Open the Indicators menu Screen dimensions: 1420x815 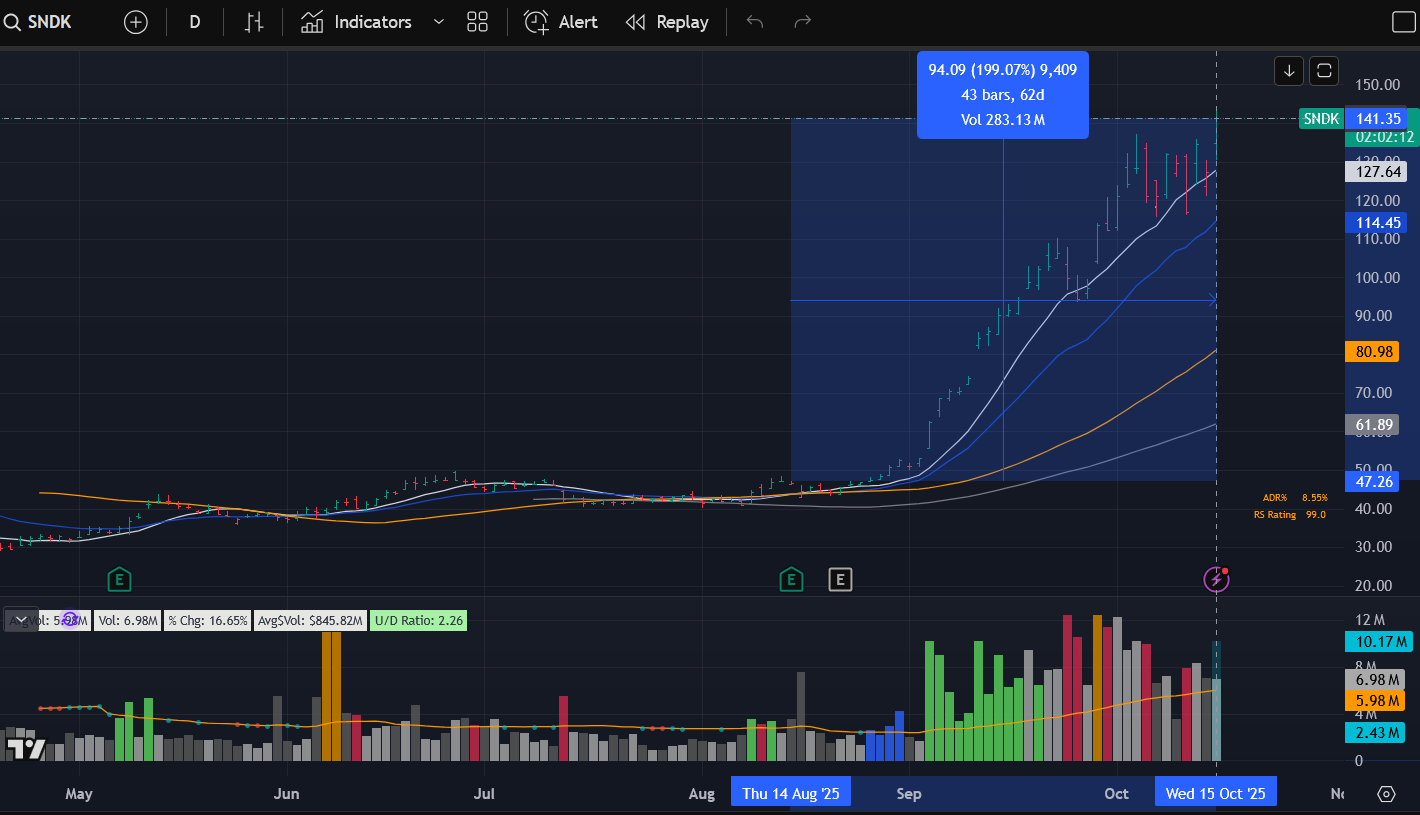click(356, 22)
